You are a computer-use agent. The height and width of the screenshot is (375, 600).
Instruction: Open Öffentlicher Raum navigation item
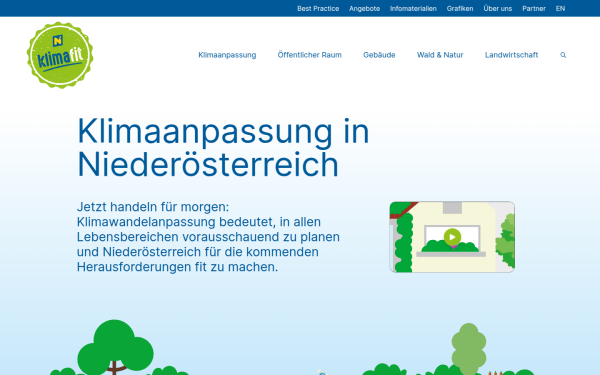click(x=310, y=55)
